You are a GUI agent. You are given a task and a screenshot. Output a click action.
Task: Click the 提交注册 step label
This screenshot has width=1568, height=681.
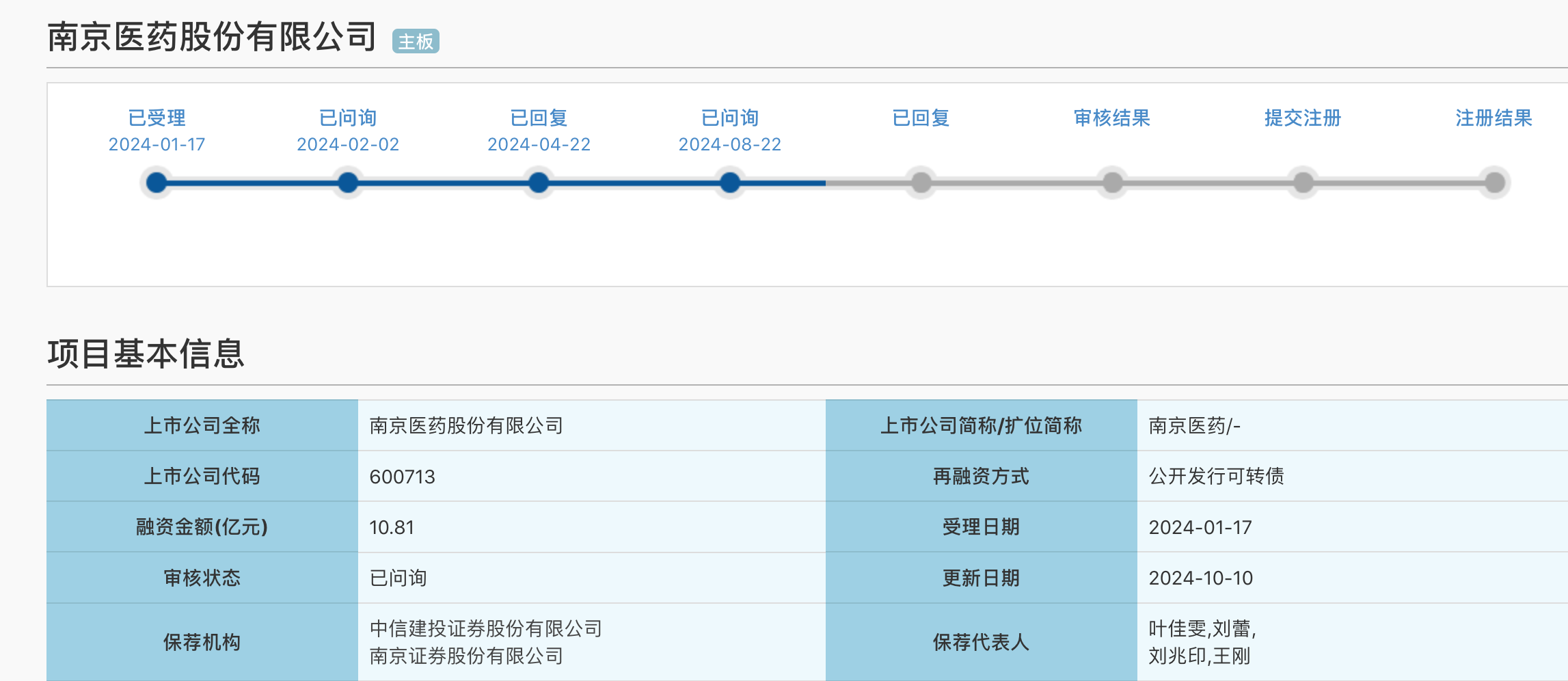[1303, 118]
